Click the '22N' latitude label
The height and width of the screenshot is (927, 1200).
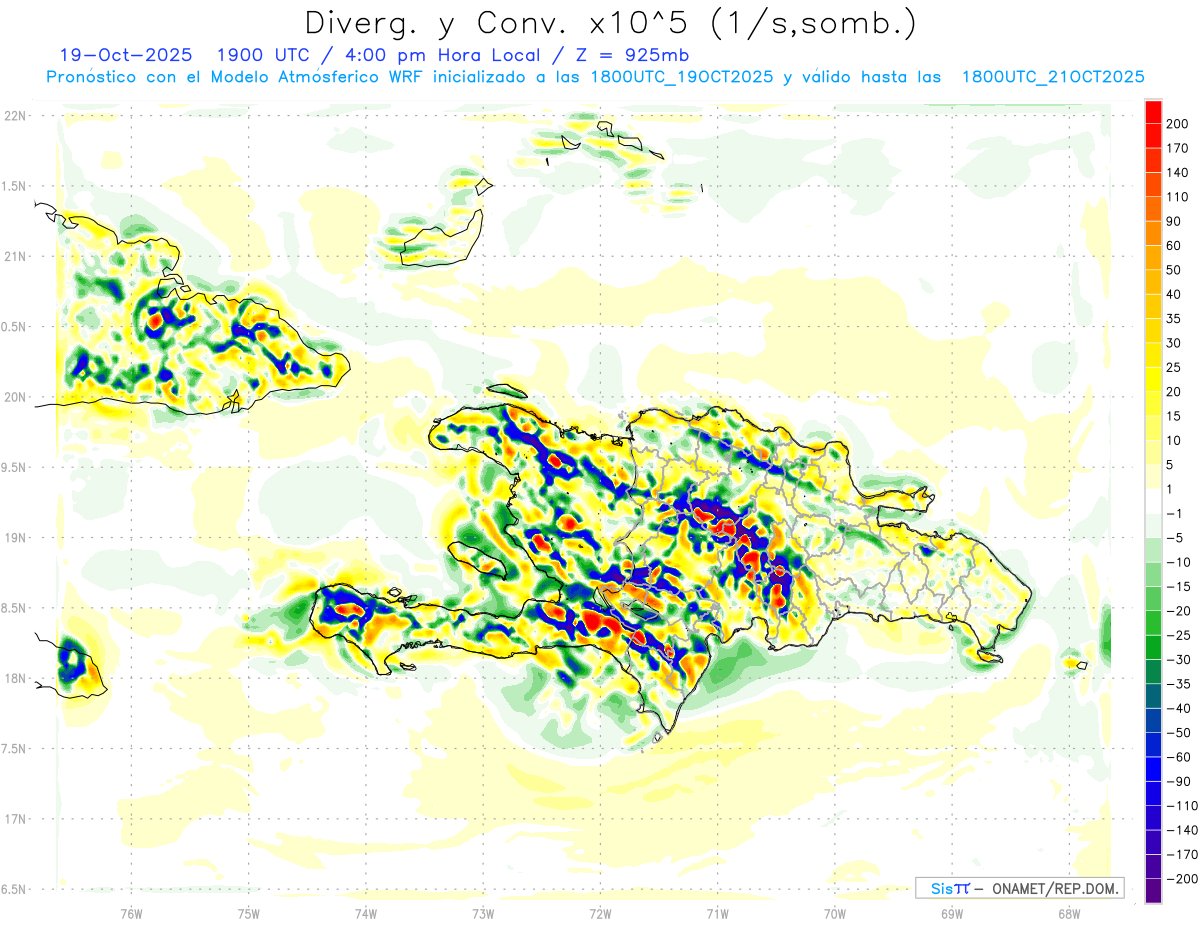[17, 116]
